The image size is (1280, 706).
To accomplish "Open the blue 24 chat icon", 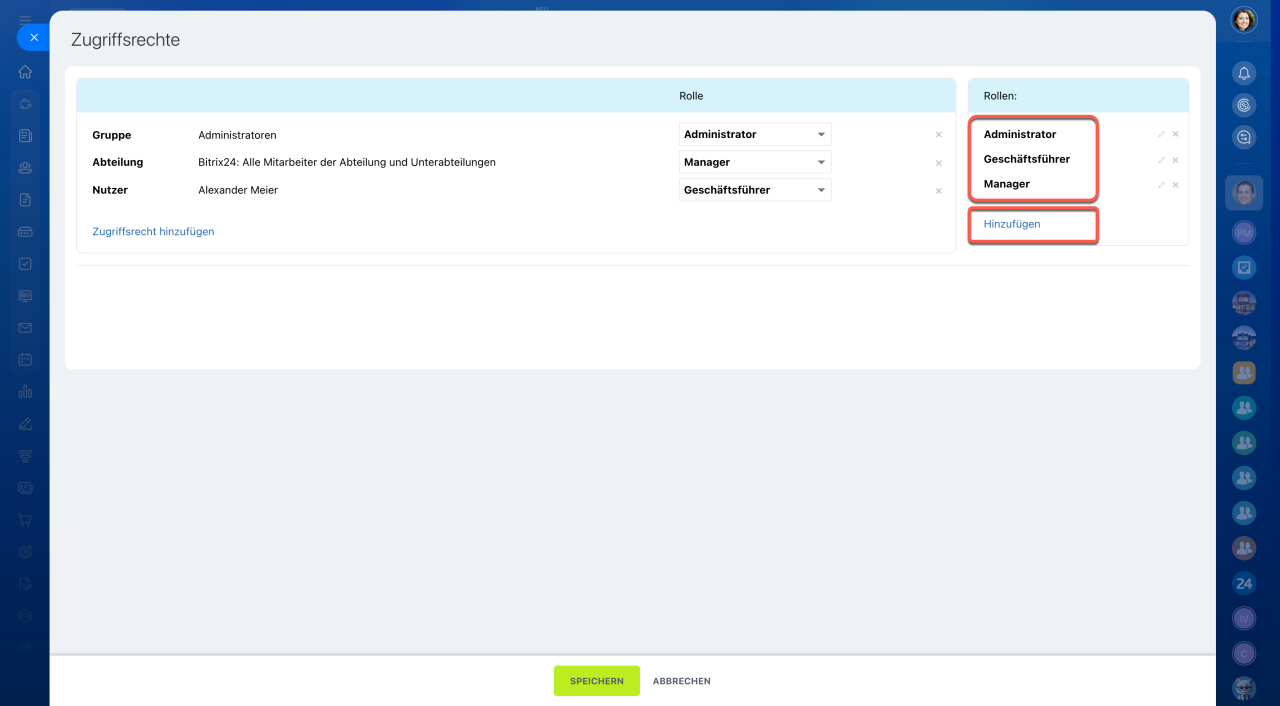I will tap(1244, 583).
